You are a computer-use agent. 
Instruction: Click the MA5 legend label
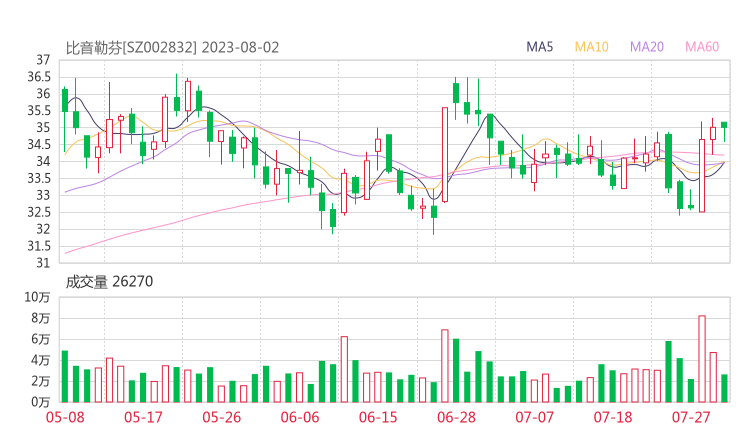tap(539, 47)
